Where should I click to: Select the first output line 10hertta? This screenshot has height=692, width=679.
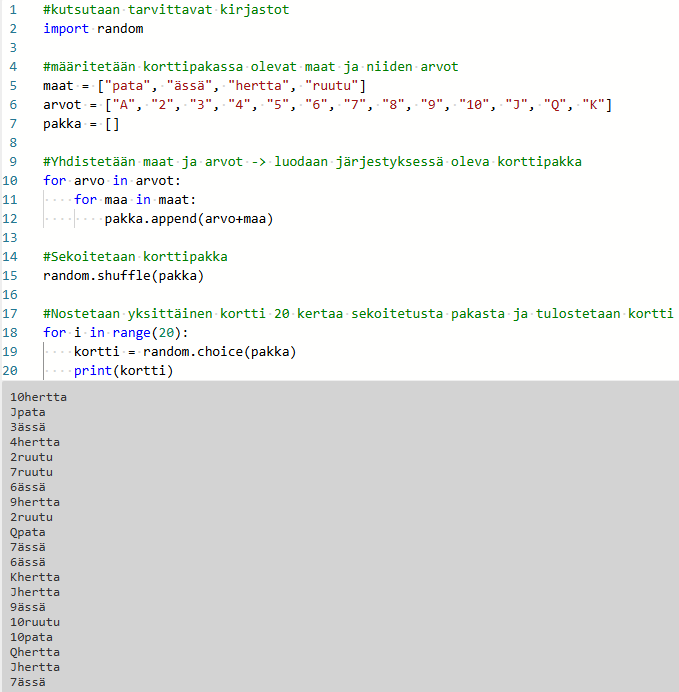coord(38,397)
